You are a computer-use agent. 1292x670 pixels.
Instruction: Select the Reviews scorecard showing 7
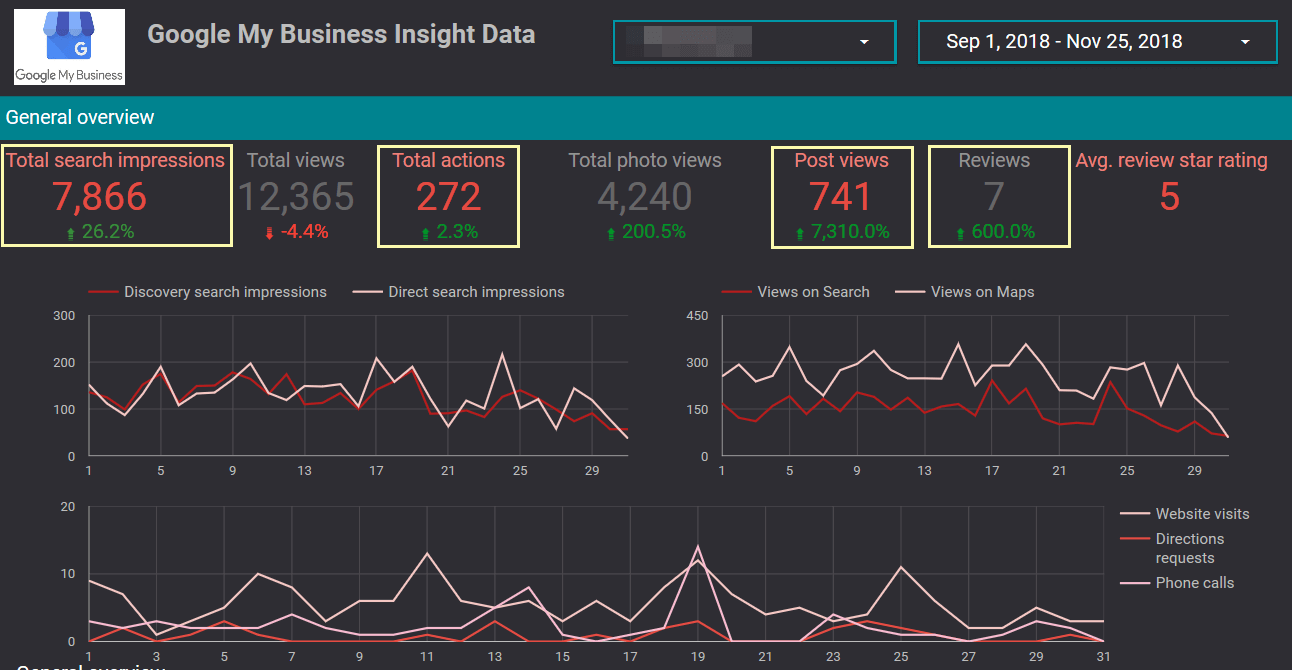tap(996, 196)
